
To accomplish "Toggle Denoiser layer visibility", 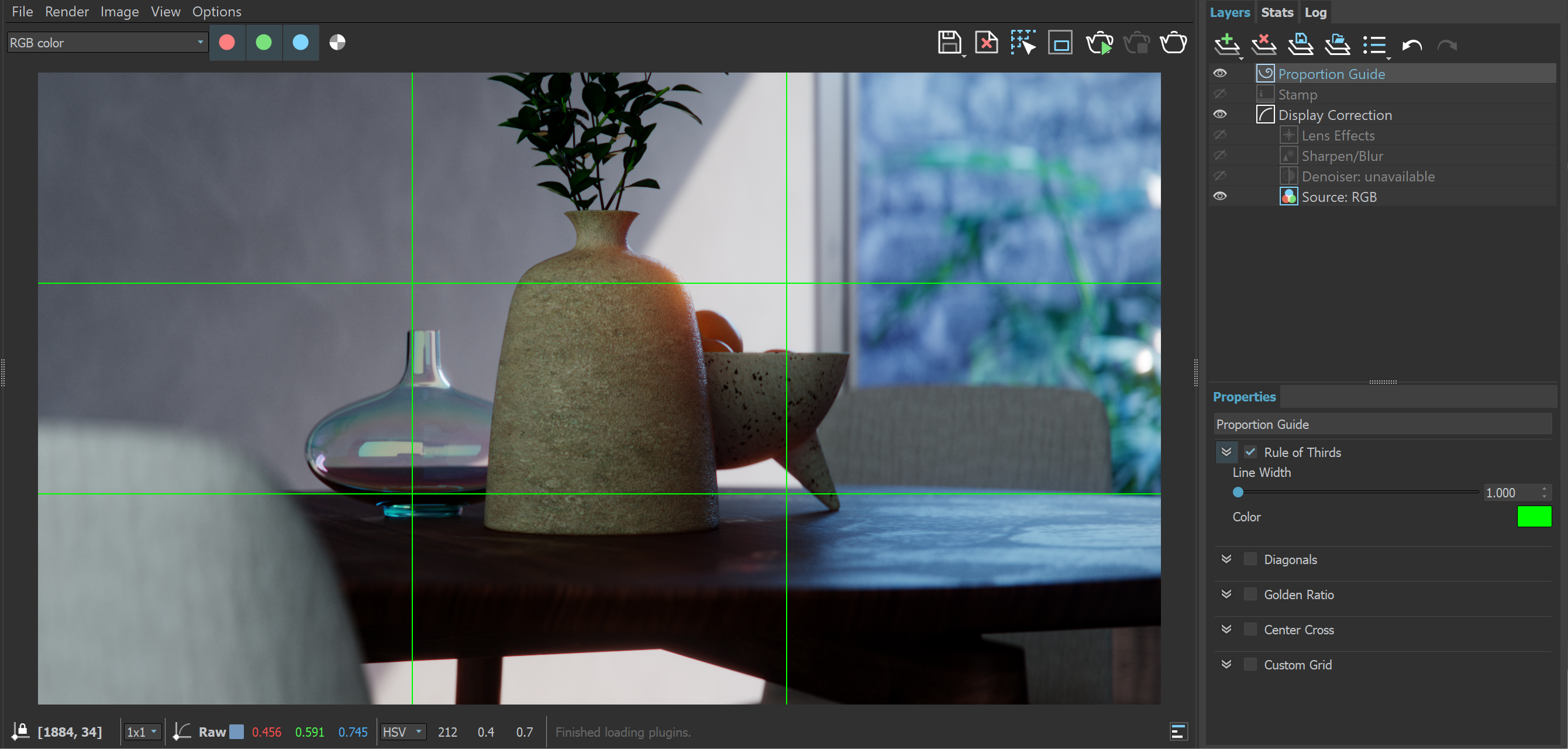I will click(1221, 176).
